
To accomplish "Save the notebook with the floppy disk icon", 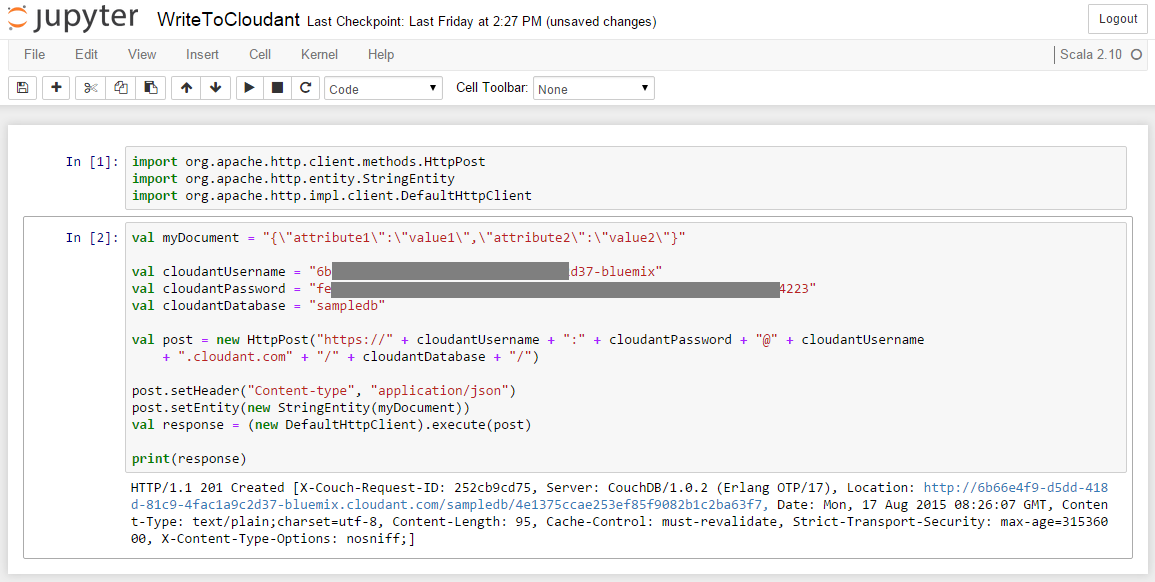I will [22, 88].
